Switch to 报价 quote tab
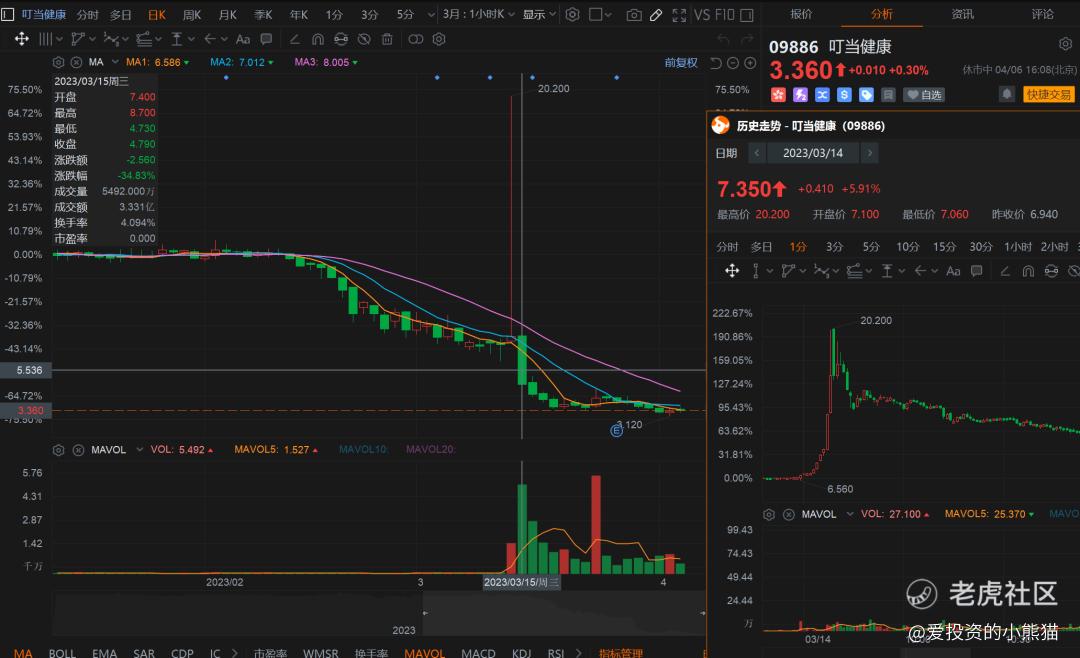The width and height of the screenshot is (1080, 658). point(801,14)
